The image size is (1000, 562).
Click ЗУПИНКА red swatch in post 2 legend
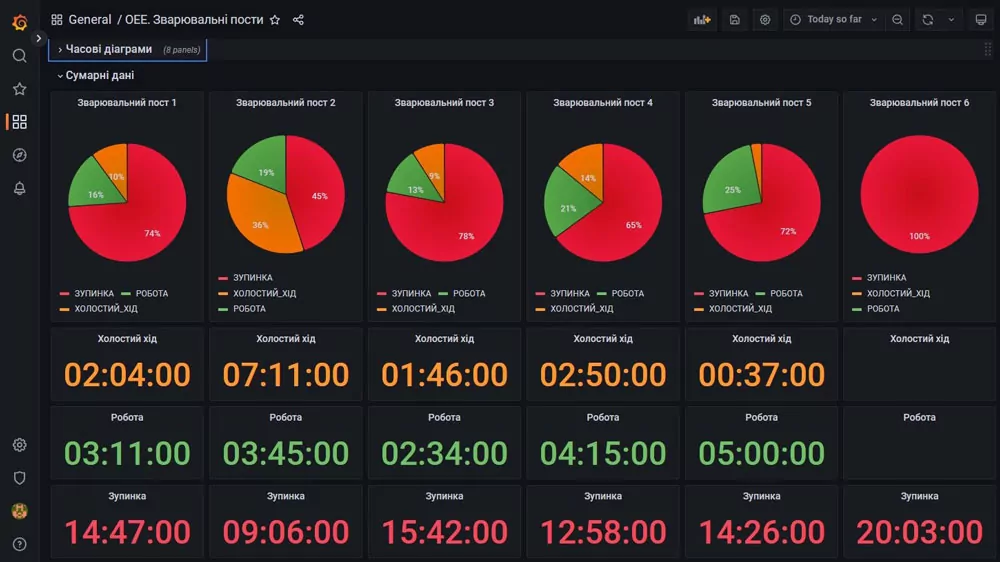223,278
